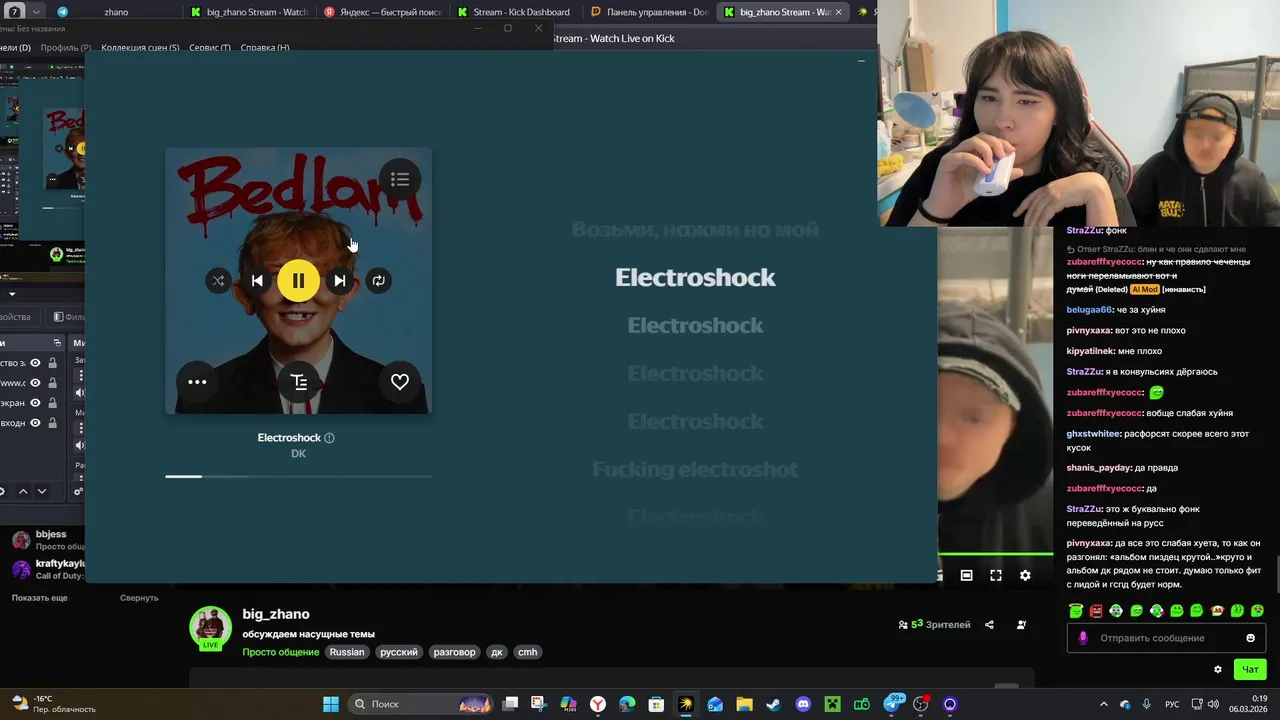The image size is (1280, 720).
Task: Toggle repeat mode on the player
Action: (378, 281)
